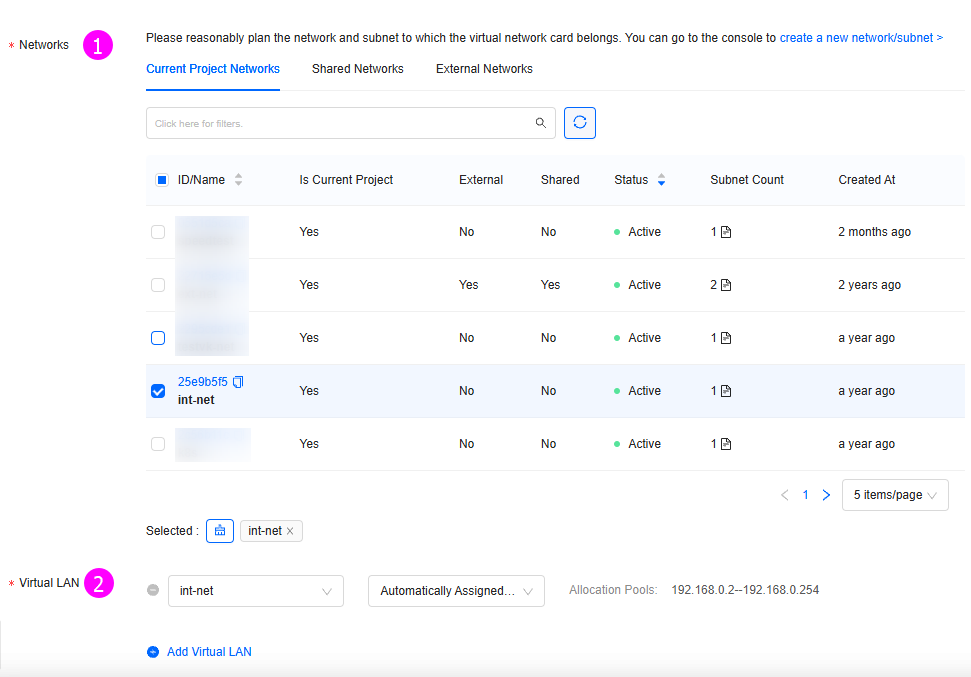Refresh the networks list
971x677 pixels.
[580, 123]
